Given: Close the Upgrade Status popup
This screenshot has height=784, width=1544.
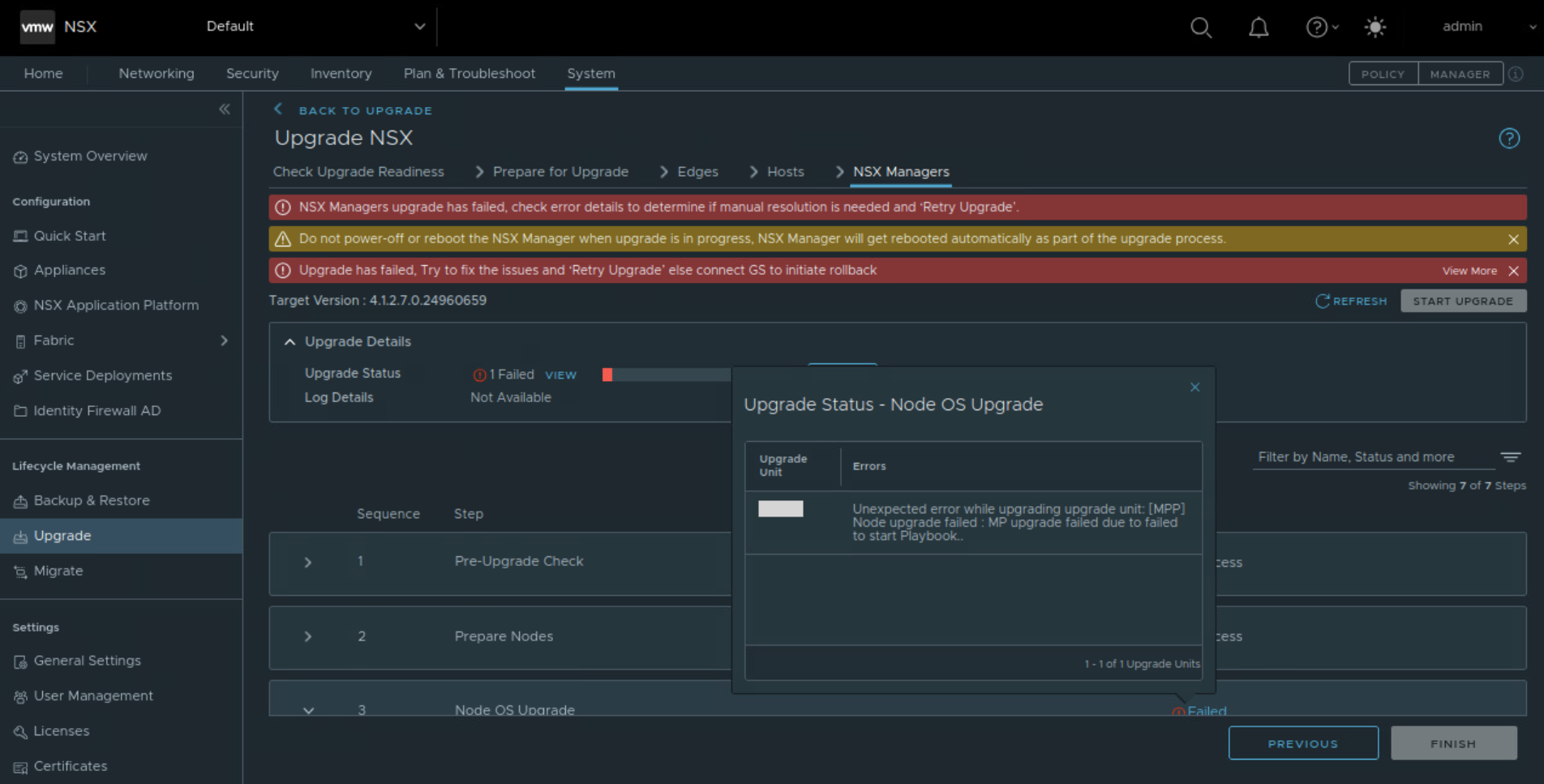Looking at the screenshot, I should click(1194, 388).
